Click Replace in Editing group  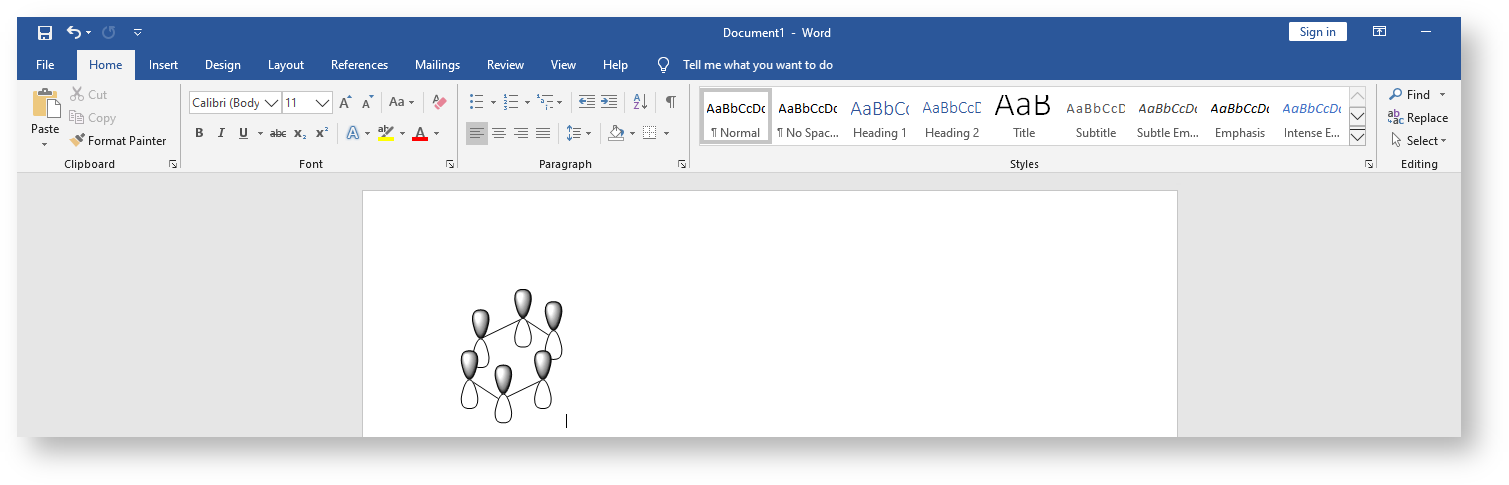click(x=1417, y=118)
